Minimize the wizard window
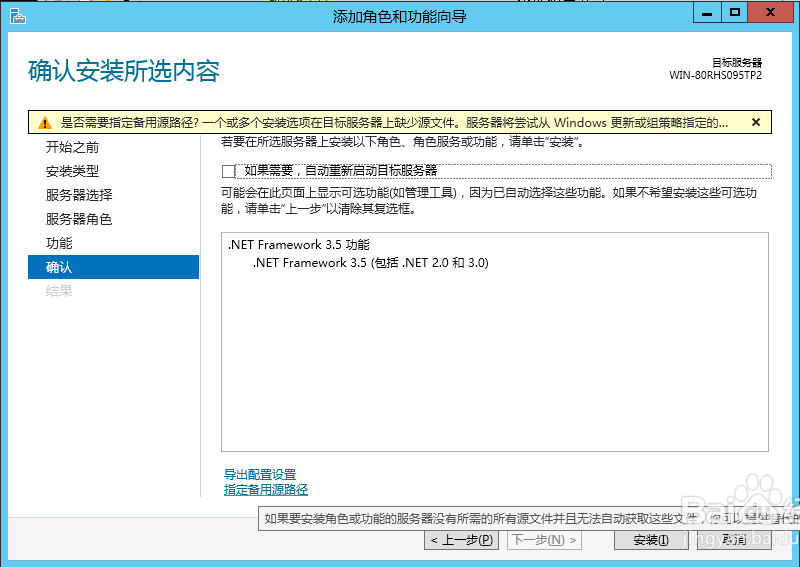The image size is (800, 567). 707,13
